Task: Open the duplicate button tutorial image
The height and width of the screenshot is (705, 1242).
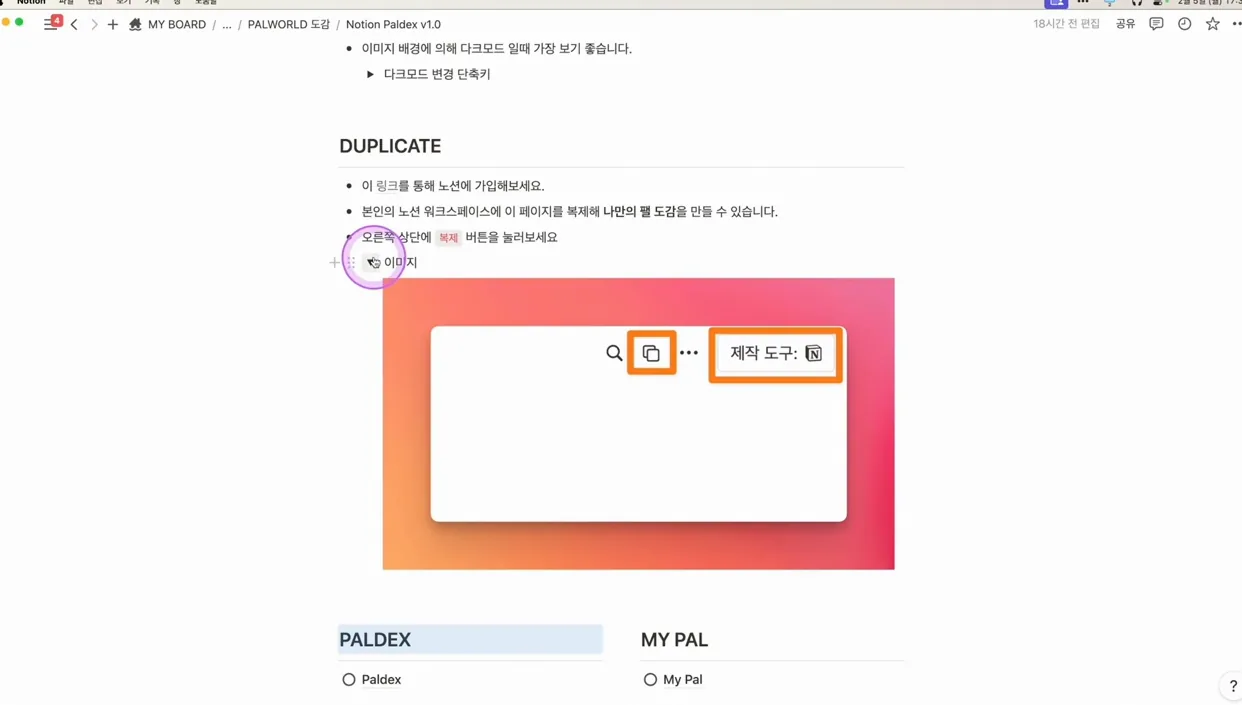Action: pos(638,424)
